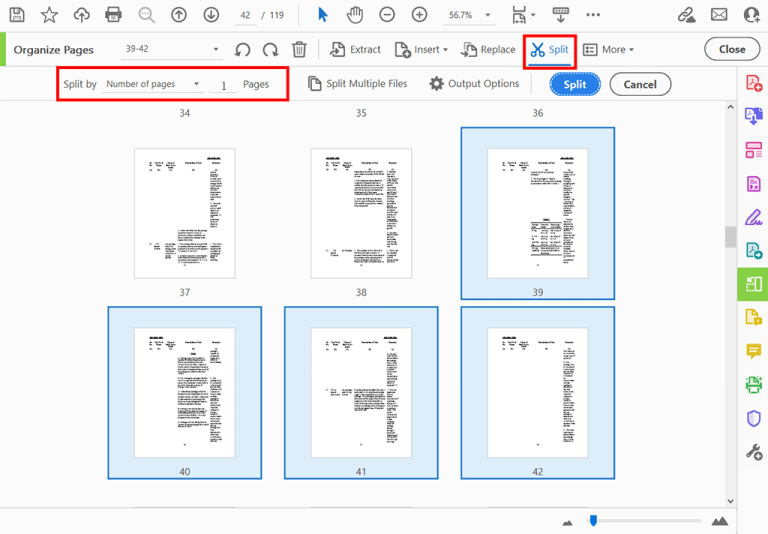
Task: Open the pink form layout sidebar tool
Action: (754, 150)
